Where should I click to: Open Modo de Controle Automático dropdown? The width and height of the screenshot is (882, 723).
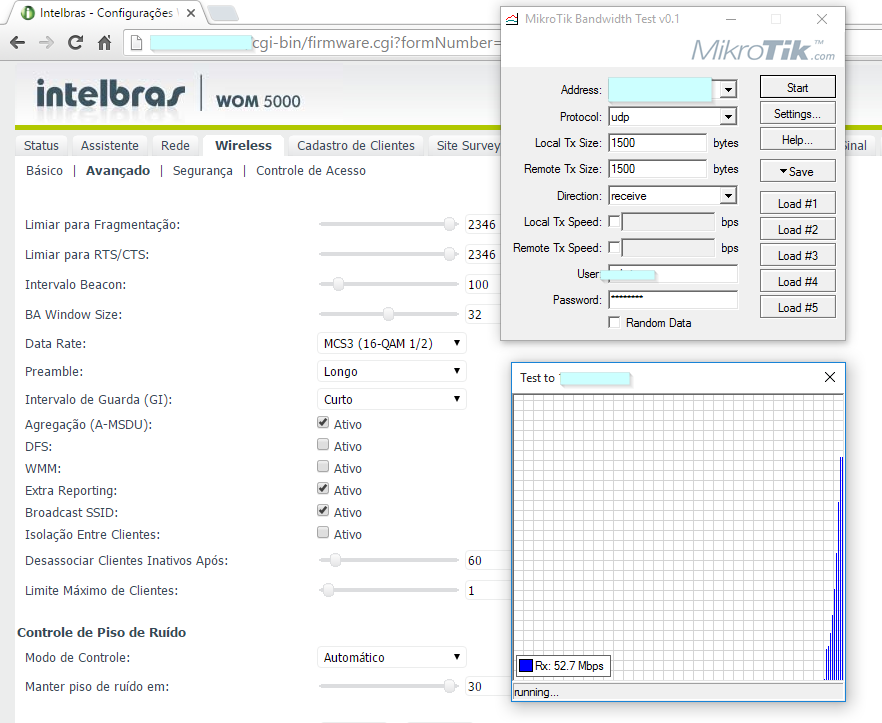(392, 657)
